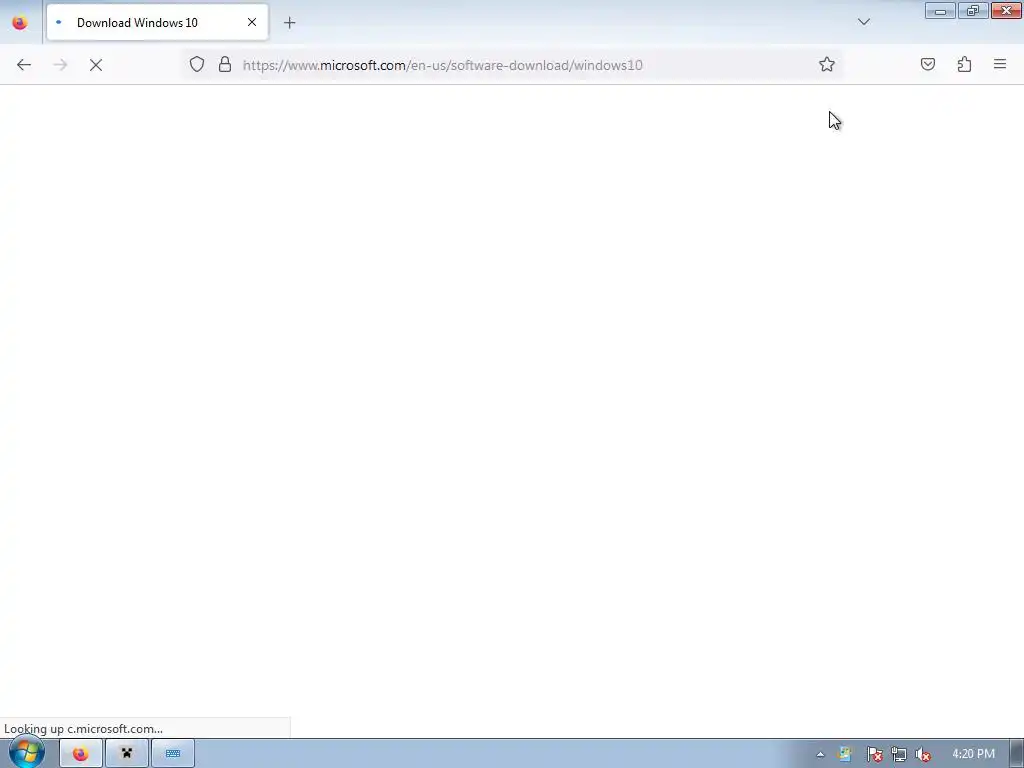The height and width of the screenshot is (768, 1024).
Task: Open the Action Center flag icon
Action: click(874, 754)
